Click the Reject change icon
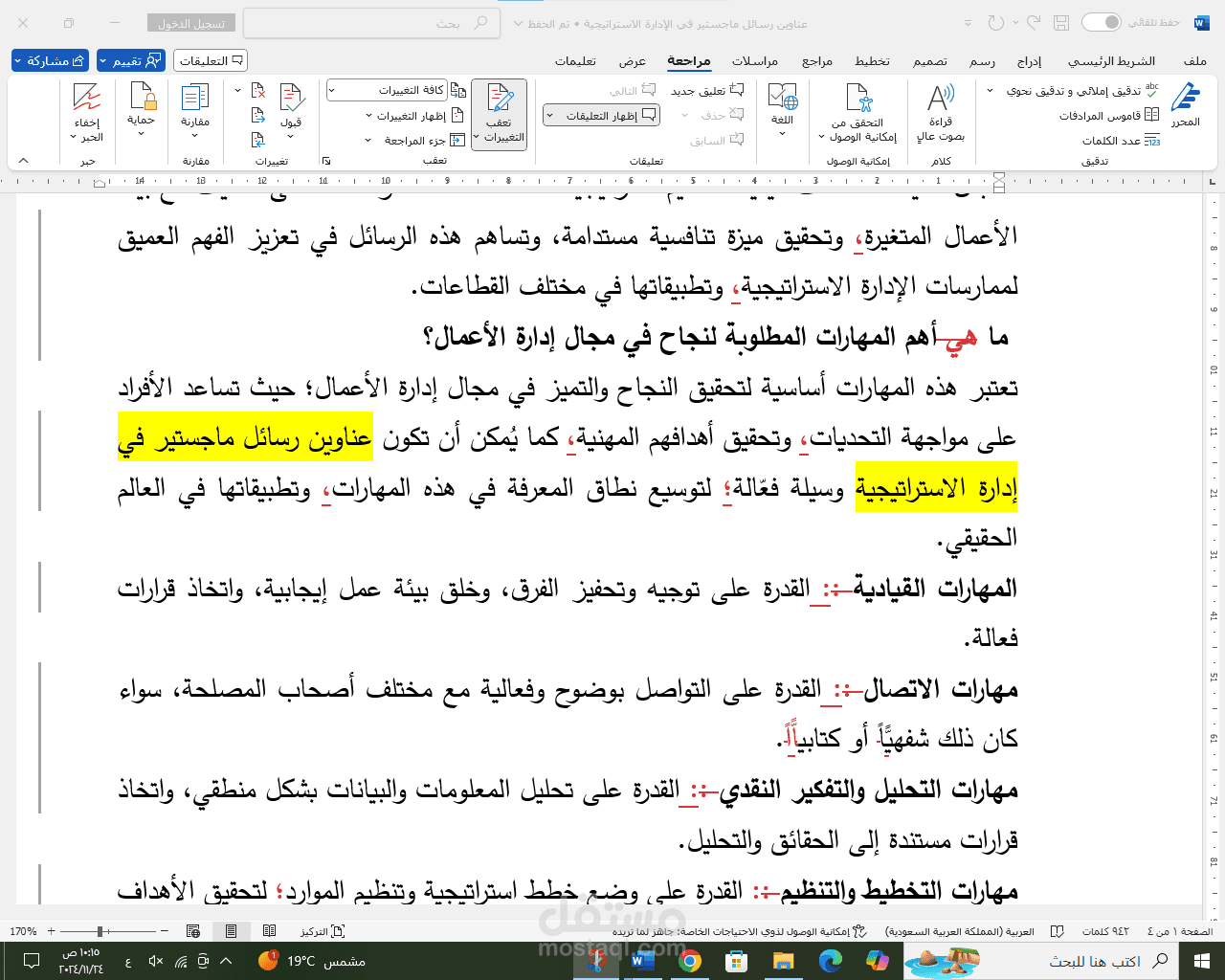 pyautogui.click(x=258, y=90)
